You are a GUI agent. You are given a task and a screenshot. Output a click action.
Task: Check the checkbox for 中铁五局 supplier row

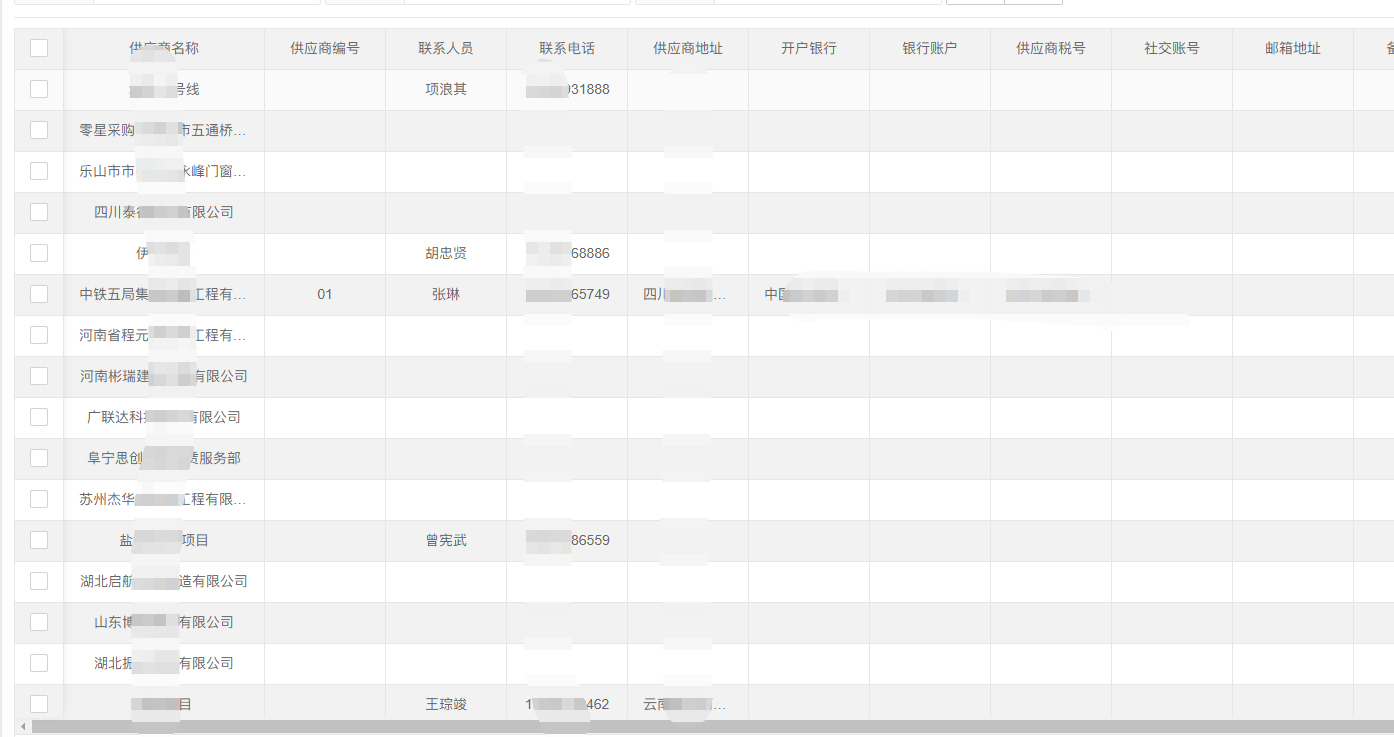38,295
